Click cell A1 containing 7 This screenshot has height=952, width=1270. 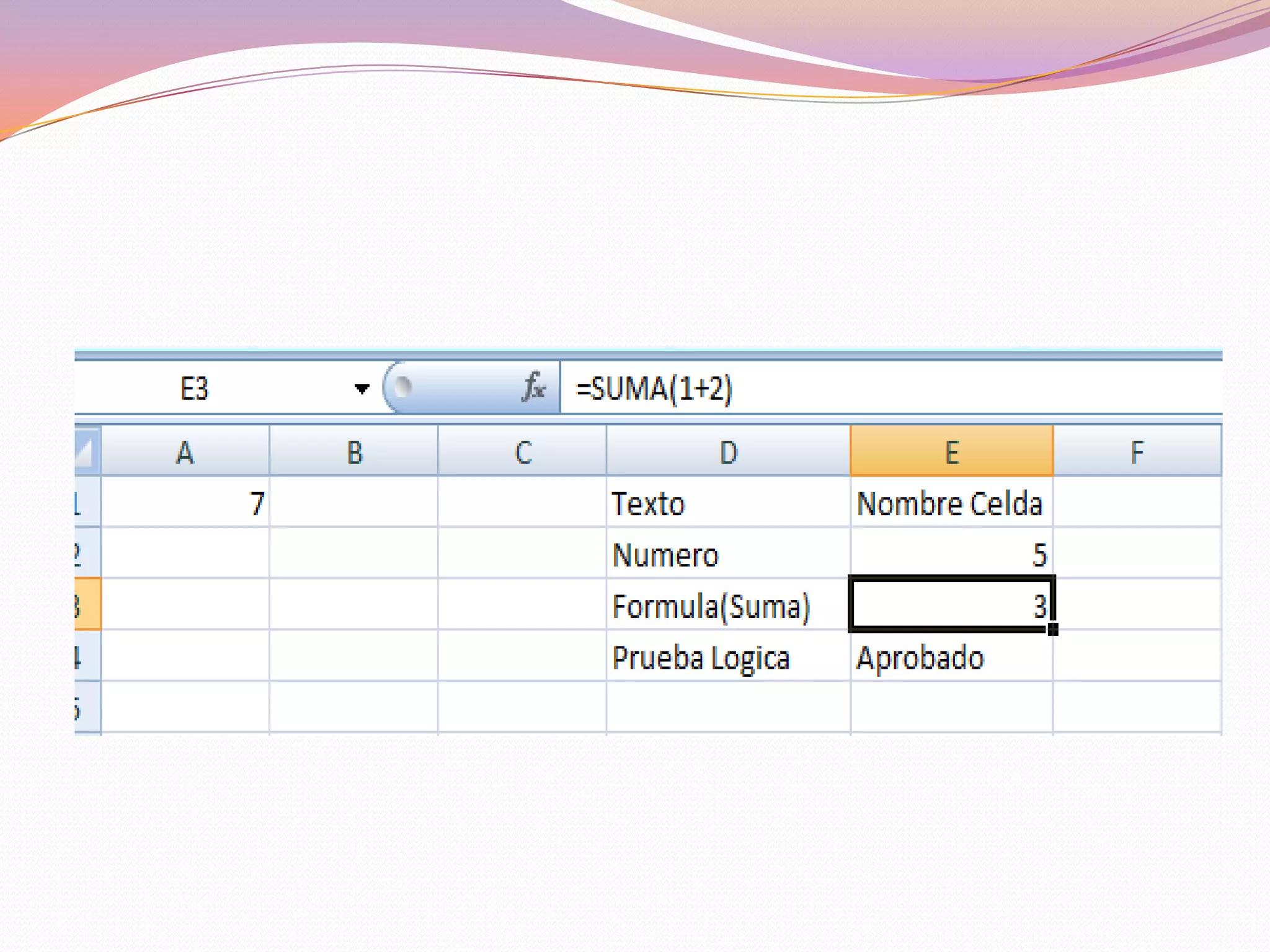185,503
